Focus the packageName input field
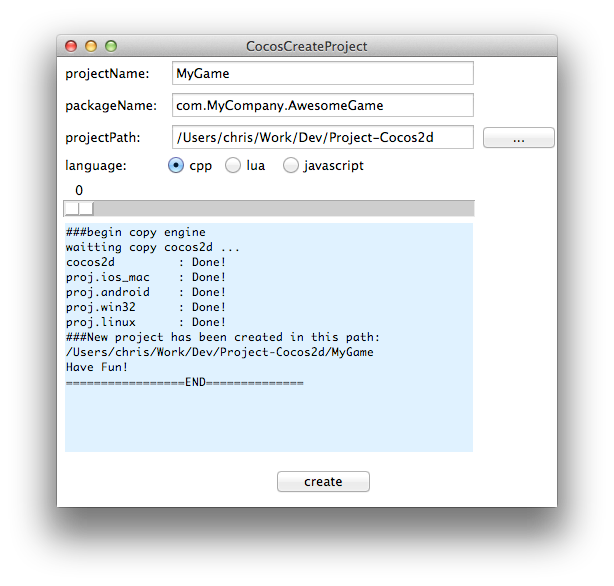 click(x=323, y=105)
